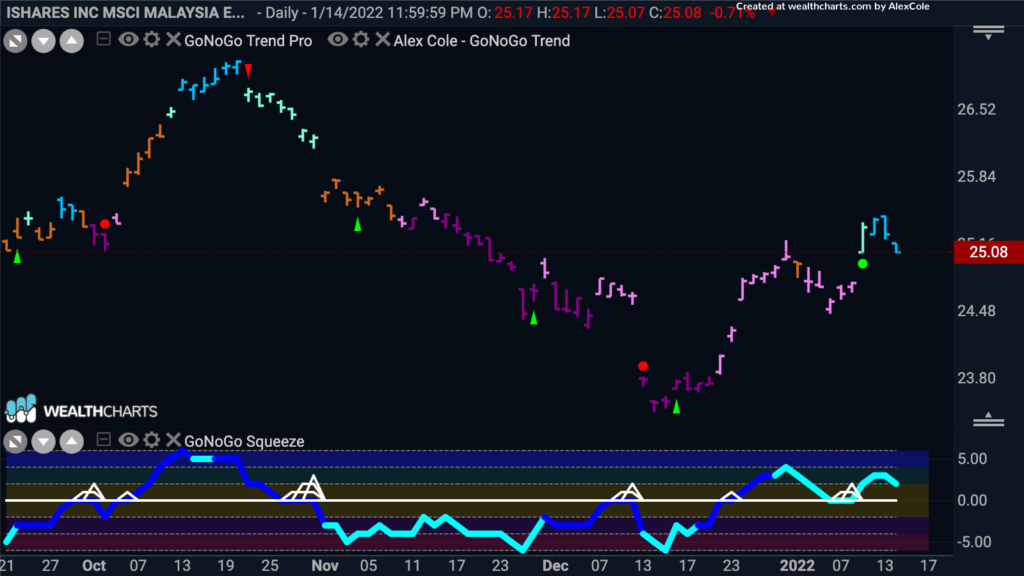The width and height of the screenshot is (1024, 576).
Task: Click the 5.00 oscillator axis label
Action: coord(972,459)
